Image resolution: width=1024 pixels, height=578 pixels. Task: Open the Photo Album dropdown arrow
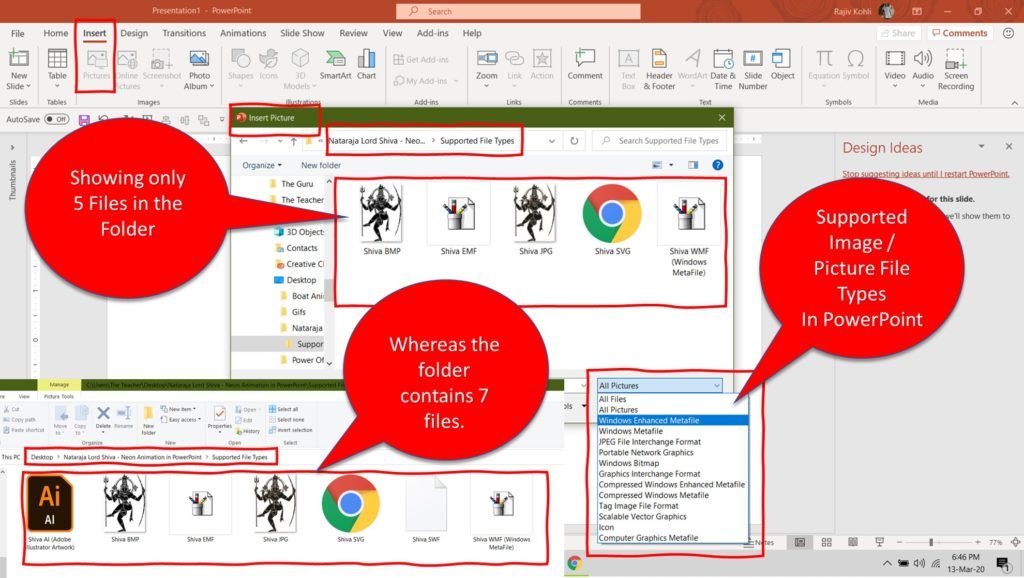pyautogui.click(x=212, y=86)
